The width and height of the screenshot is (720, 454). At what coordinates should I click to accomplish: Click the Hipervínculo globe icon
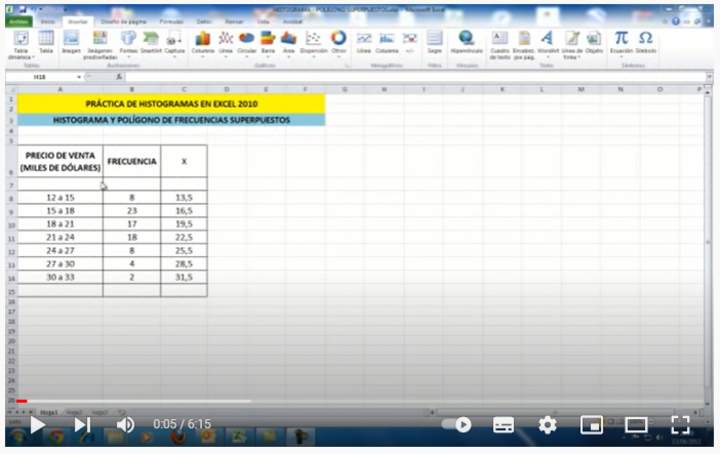coord(466,40)
